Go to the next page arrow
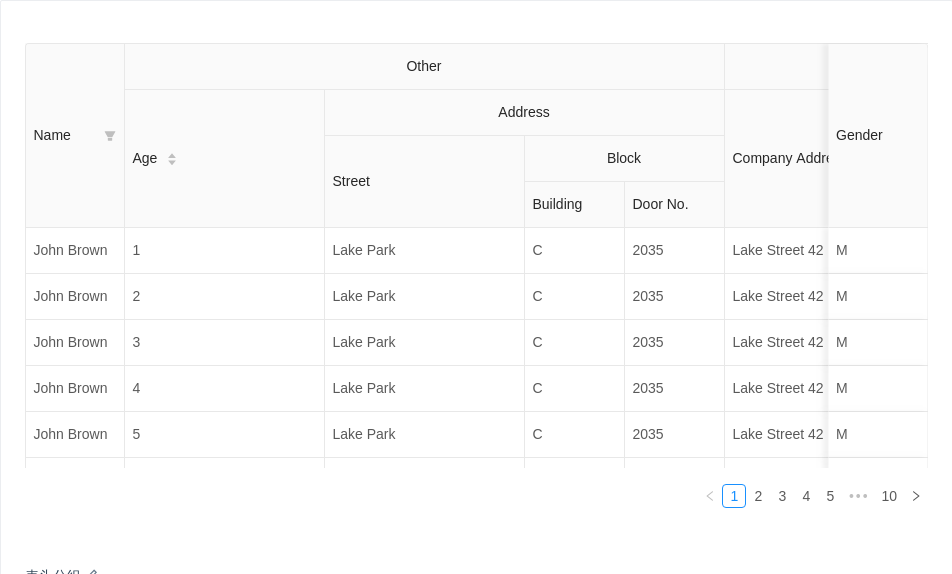952x574 pixels. (x=915, y=496)
